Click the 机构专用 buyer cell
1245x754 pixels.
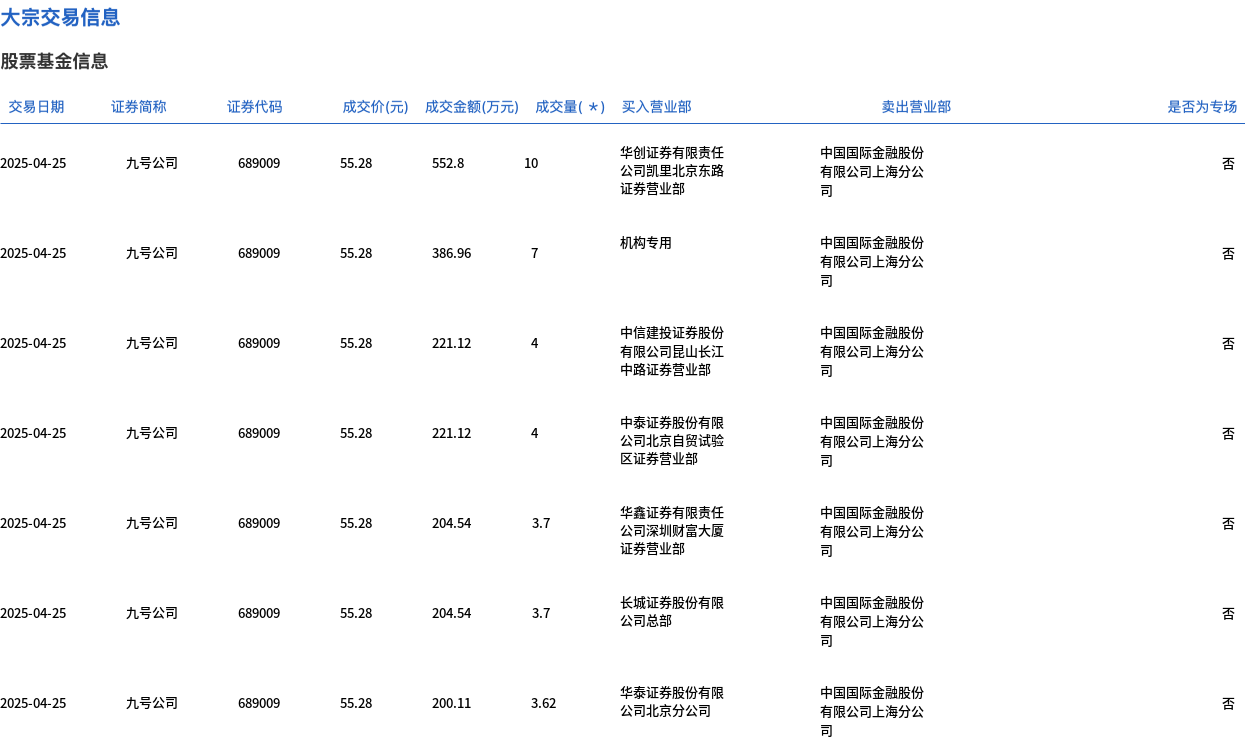point(646,243)
